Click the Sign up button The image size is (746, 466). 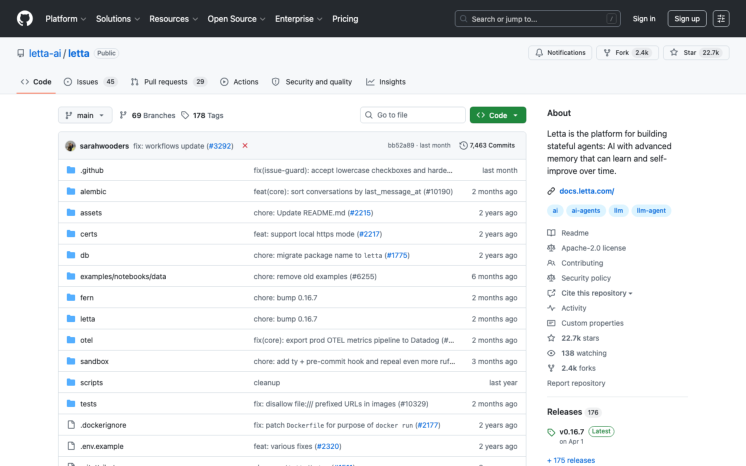(687, 19)
